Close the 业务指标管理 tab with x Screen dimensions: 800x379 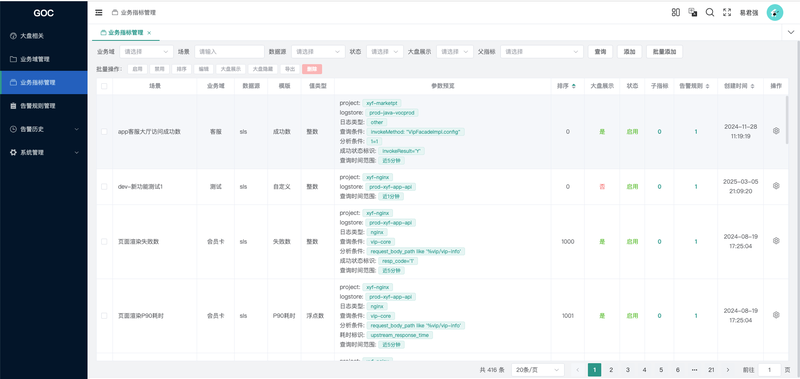(149, 33)
